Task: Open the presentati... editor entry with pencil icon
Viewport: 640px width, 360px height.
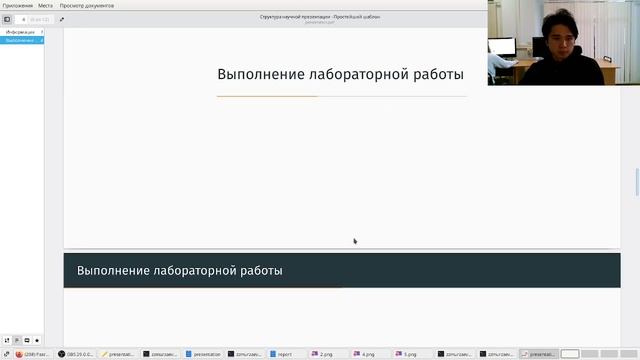Action: click(x=118, y=354)
